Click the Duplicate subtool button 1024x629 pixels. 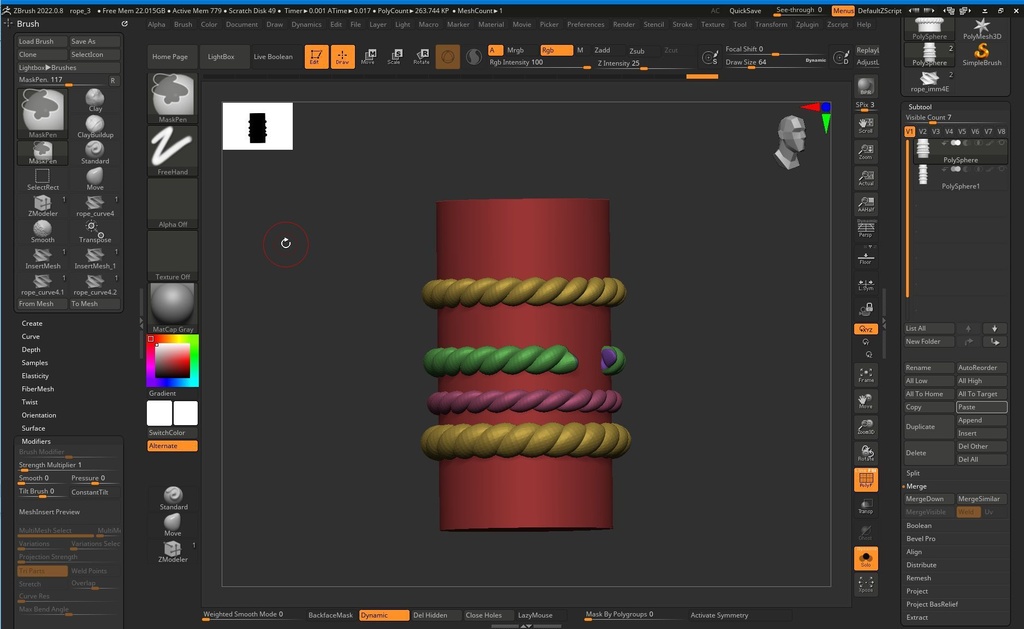click(x=928, y=427)
